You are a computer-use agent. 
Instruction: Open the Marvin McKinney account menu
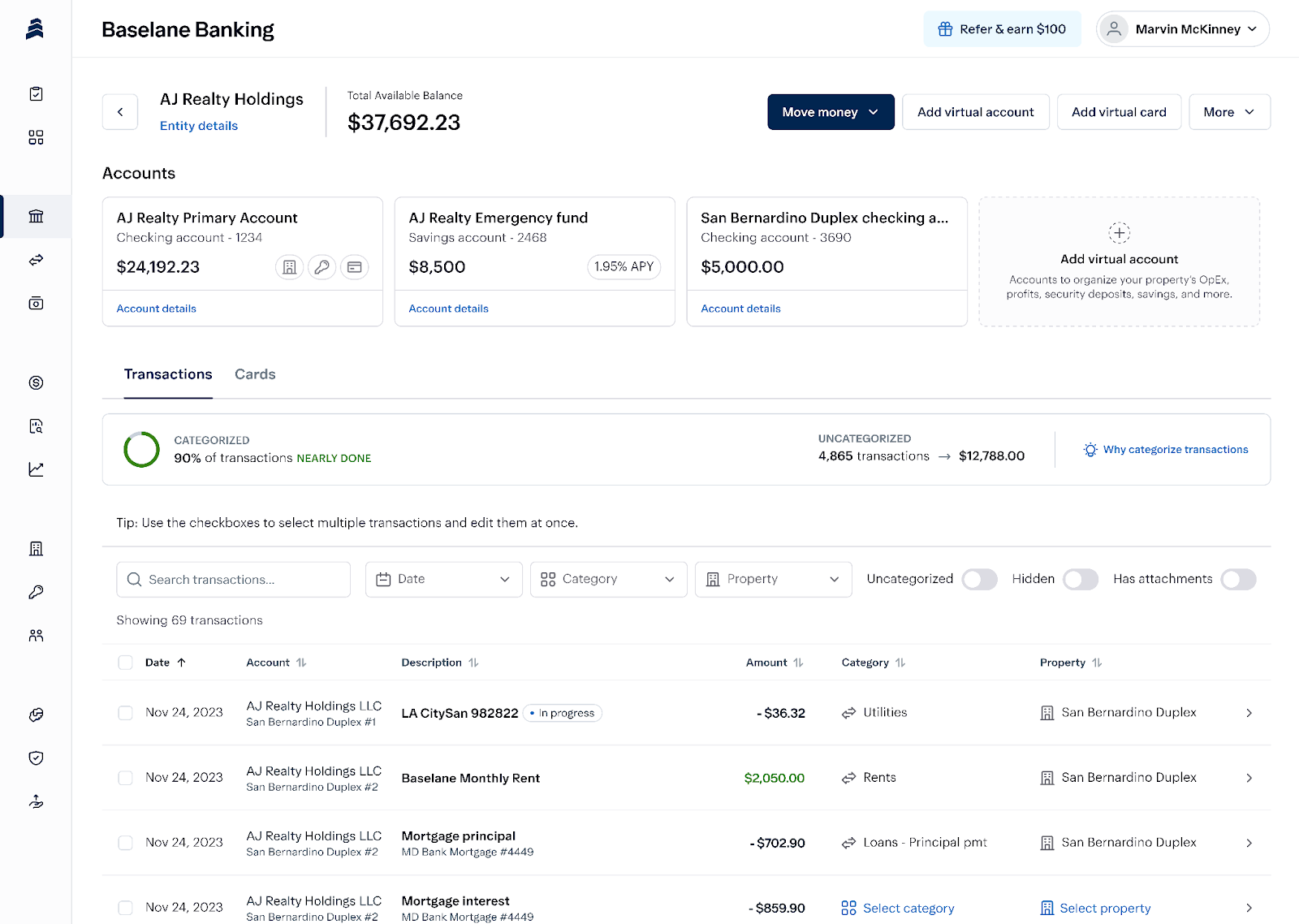pyautogui.click(x=1183, y=29)
